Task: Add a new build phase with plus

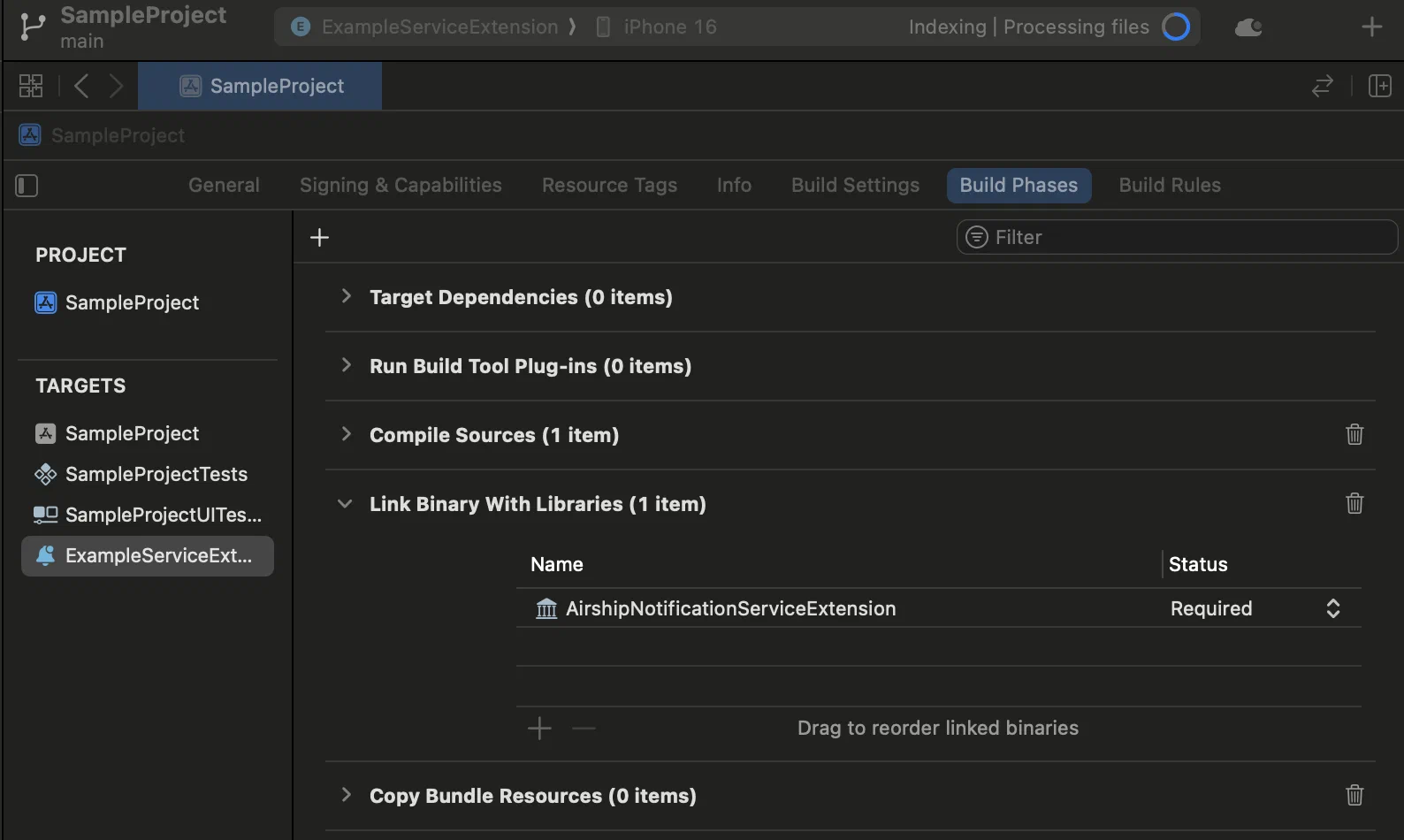Action: coord(319,237)
